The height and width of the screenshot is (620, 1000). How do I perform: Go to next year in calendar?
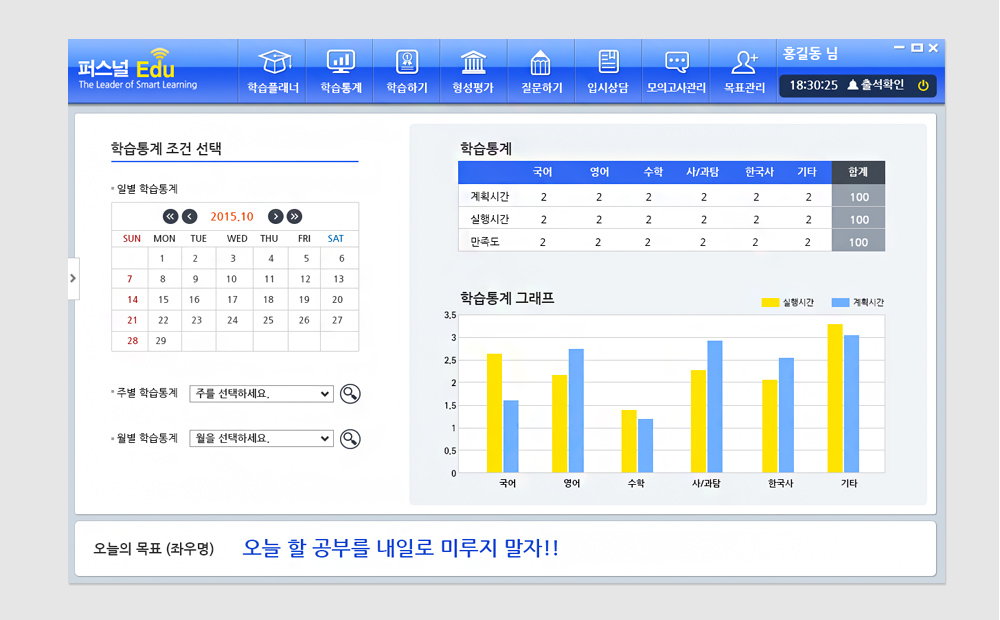[x=294, y=216]
